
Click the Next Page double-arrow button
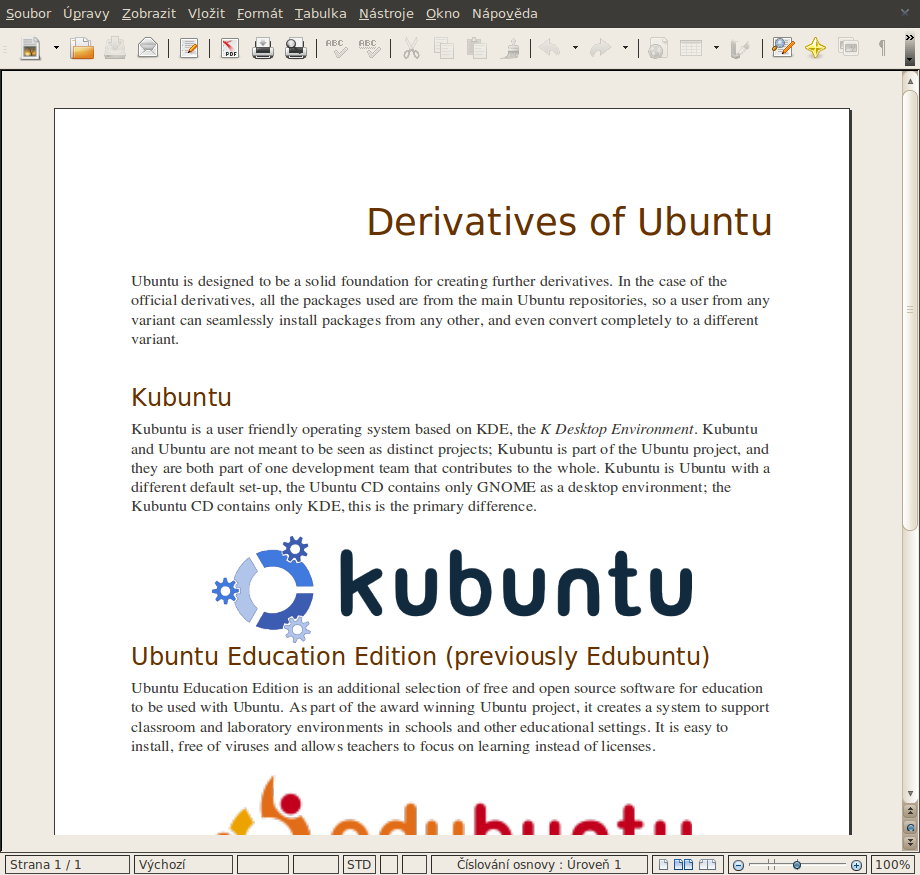coord(910,842)
